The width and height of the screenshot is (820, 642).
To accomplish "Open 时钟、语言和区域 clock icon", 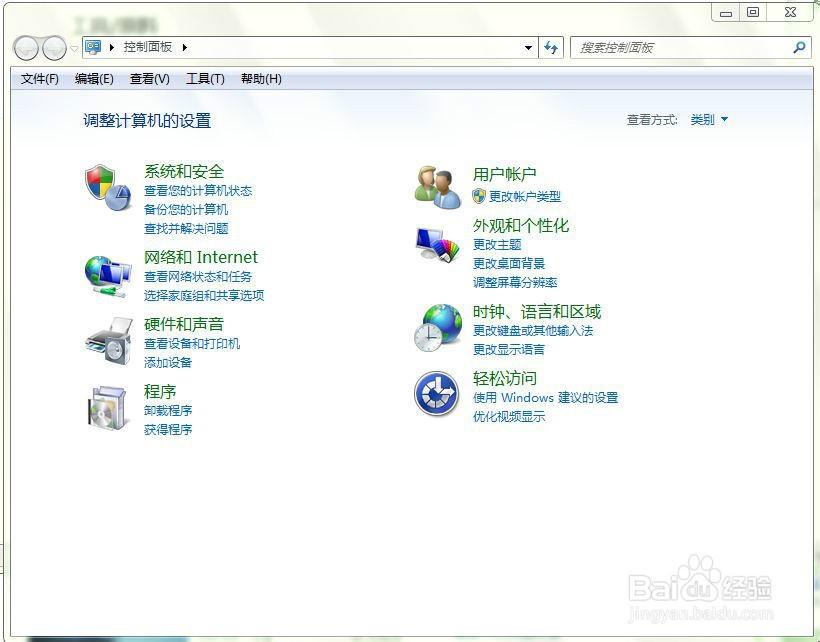I will pyautogui.click(x=435, y=327).
